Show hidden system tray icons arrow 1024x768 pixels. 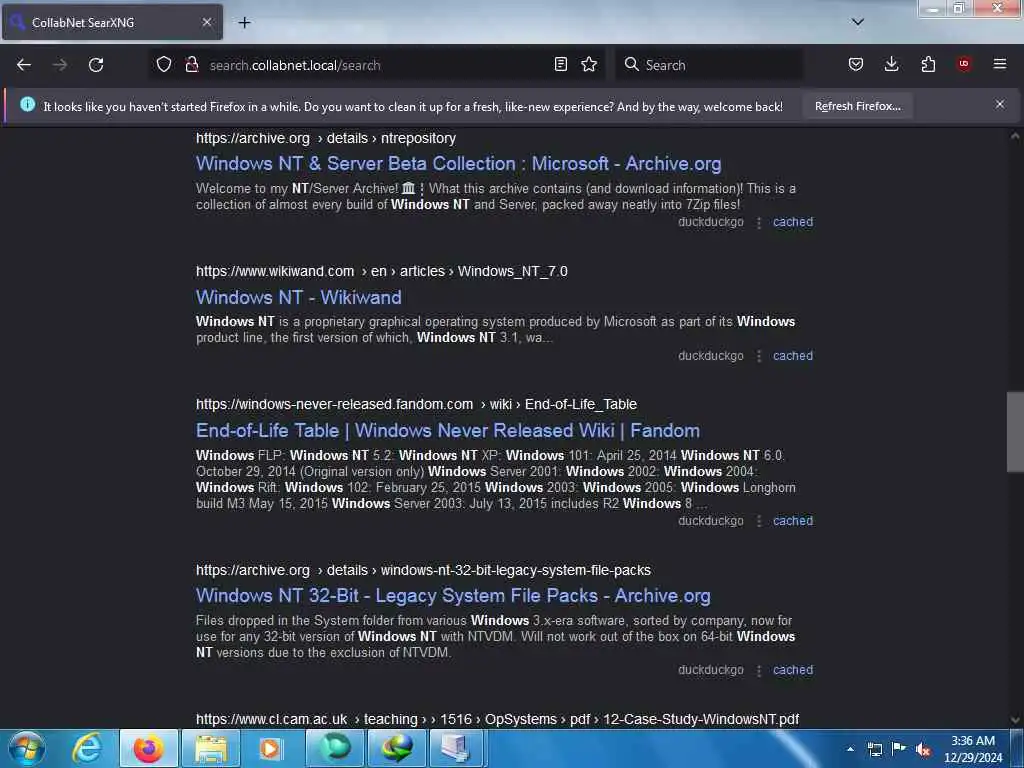[850, 749]
